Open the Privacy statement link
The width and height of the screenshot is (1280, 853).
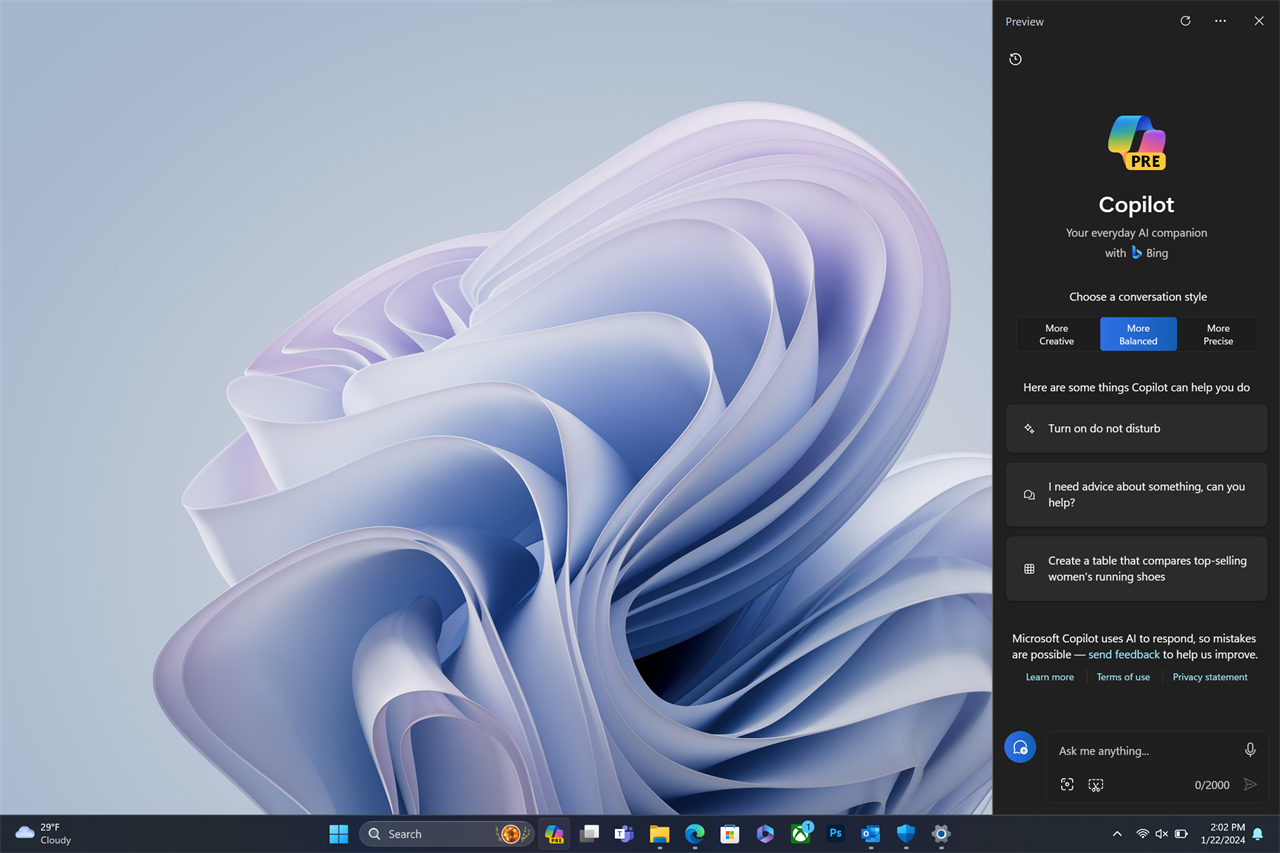point(1210,677)
